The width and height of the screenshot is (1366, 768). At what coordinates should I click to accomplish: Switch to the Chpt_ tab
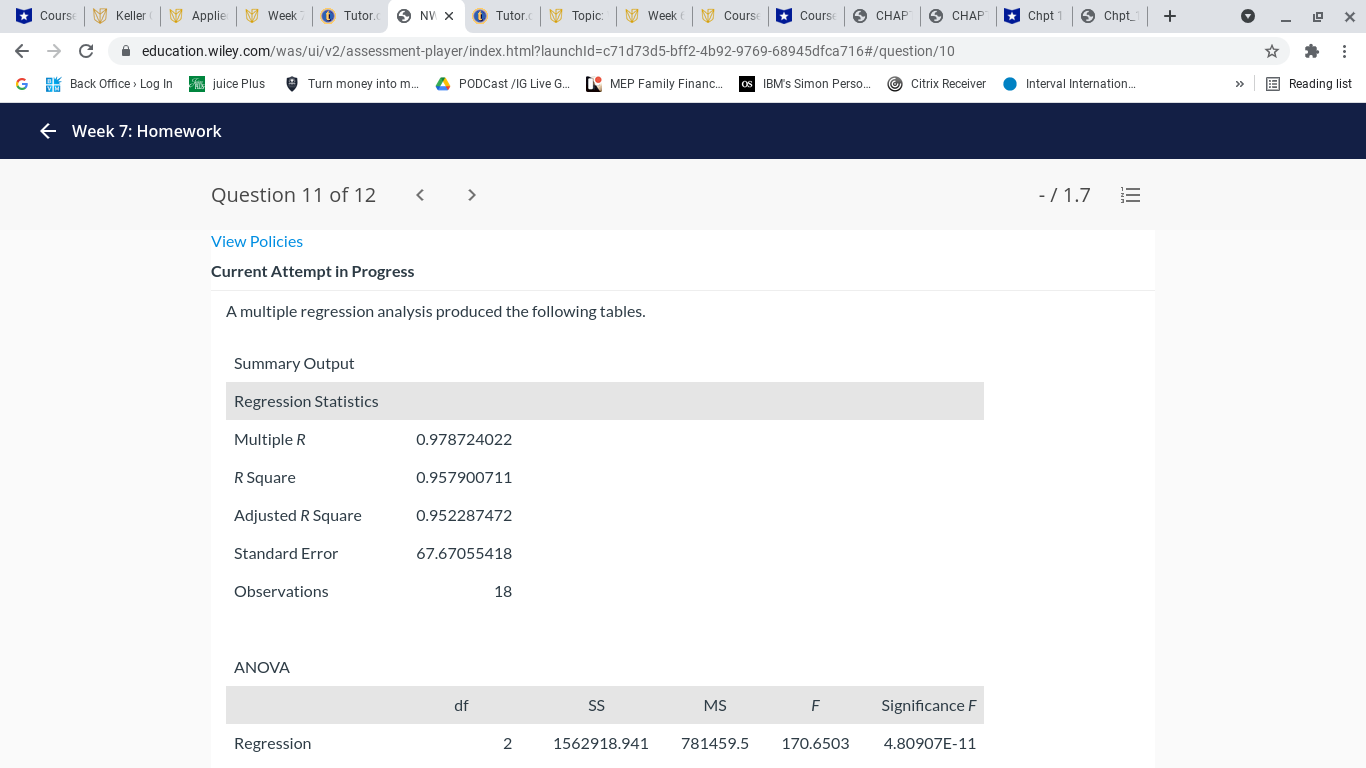pos(1111,16)
